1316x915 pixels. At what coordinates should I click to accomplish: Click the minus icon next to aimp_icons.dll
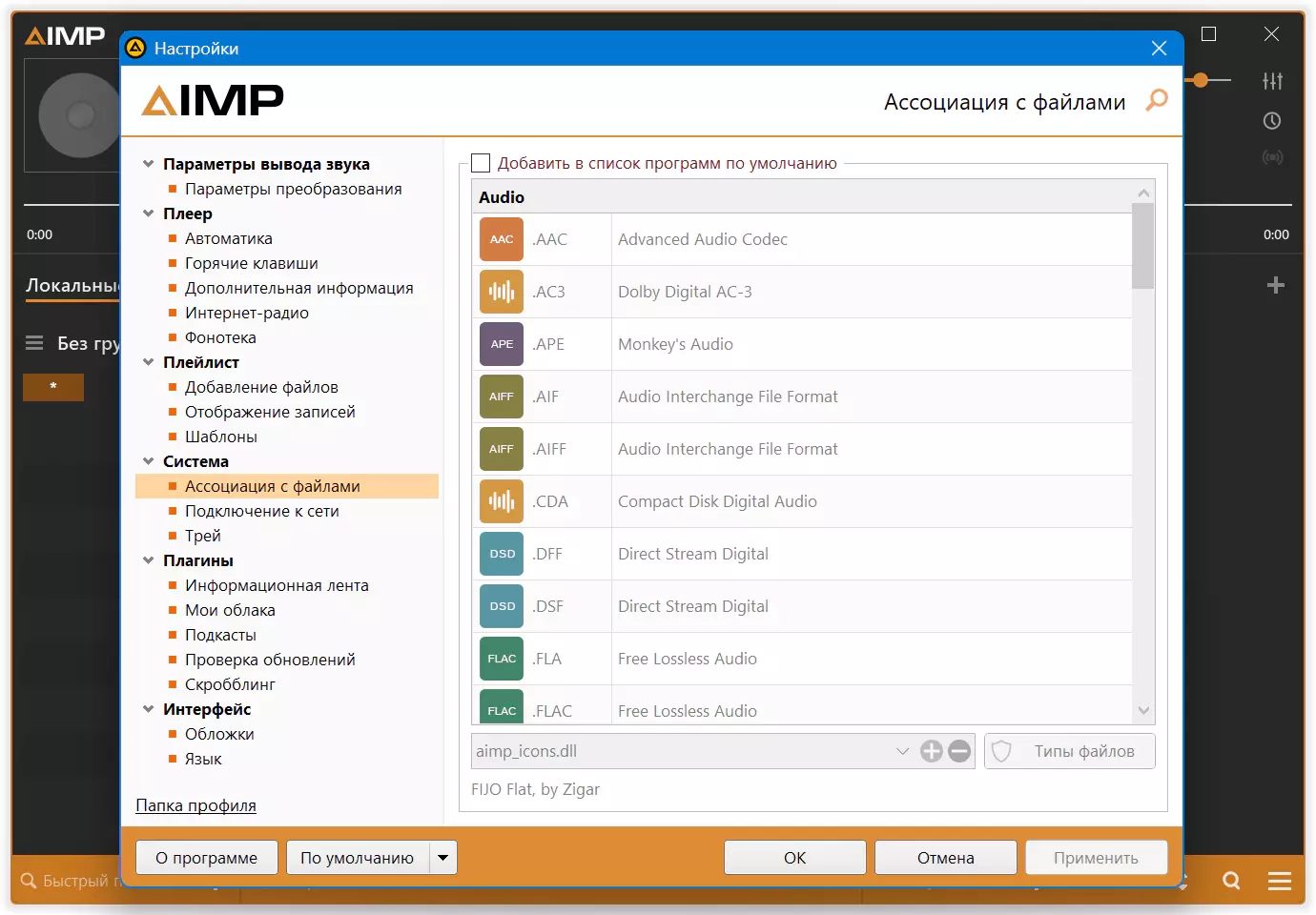[x=959, y=751]
